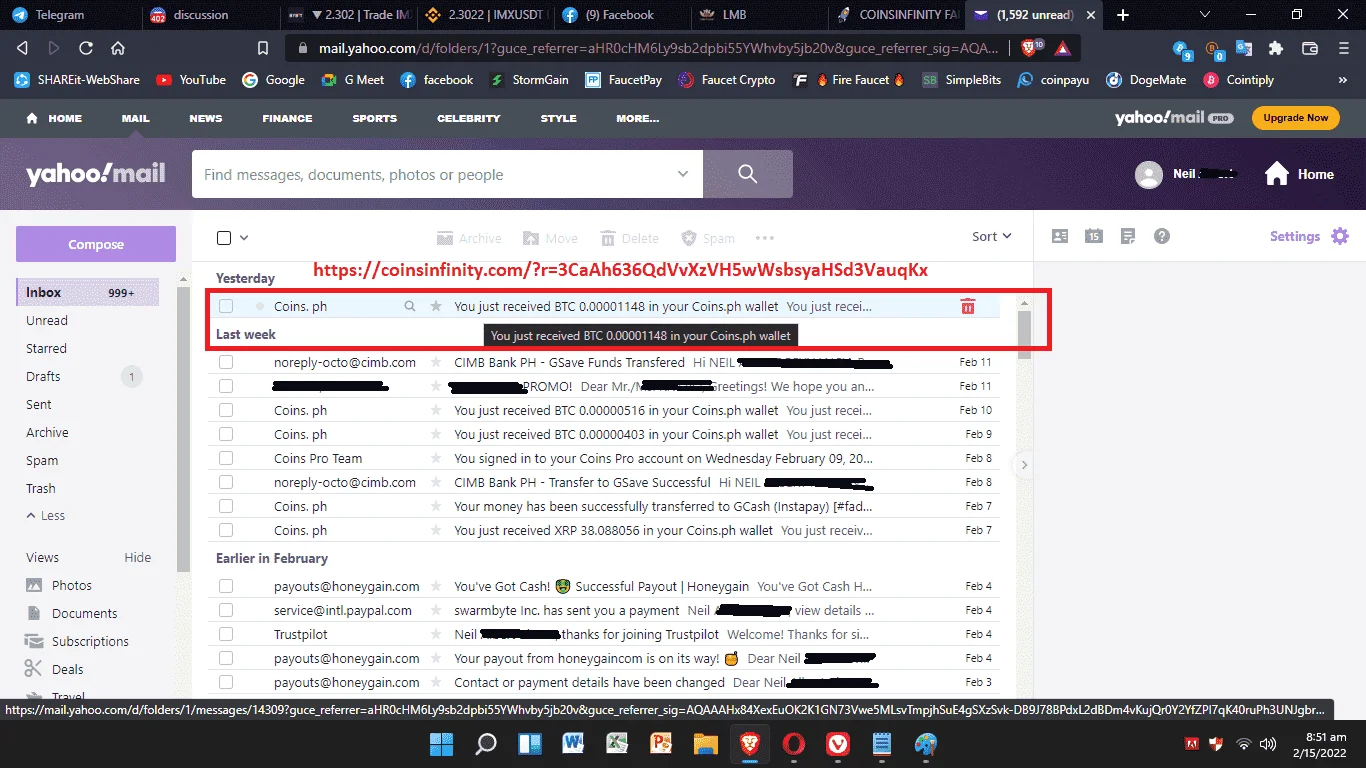Open the Brave wallet icon
Viewport: 1366px width, 768px height.
point(1309,48)
